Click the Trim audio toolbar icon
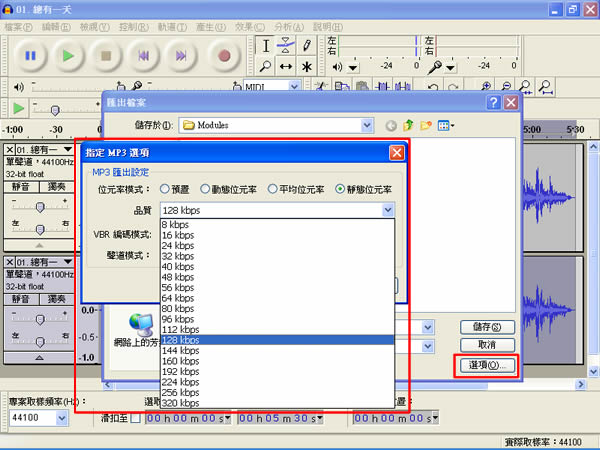Viewport: 600px width, 450px height. (x=382, y=87)
